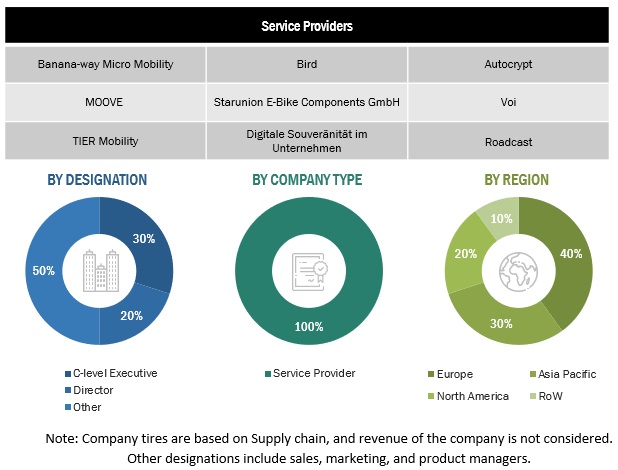The width and height of the screenshot is (618, 470).
Task: Select the Service Provider legend marker
Action: click(266, 373)
